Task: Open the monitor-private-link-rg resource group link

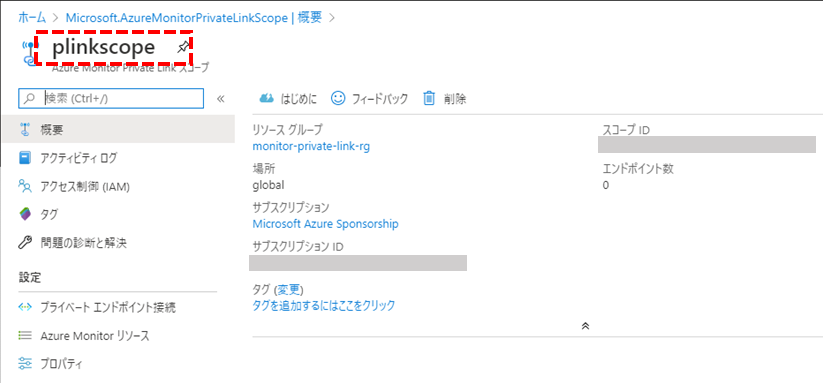Action: pyautogui.click(x=311, y=146)
